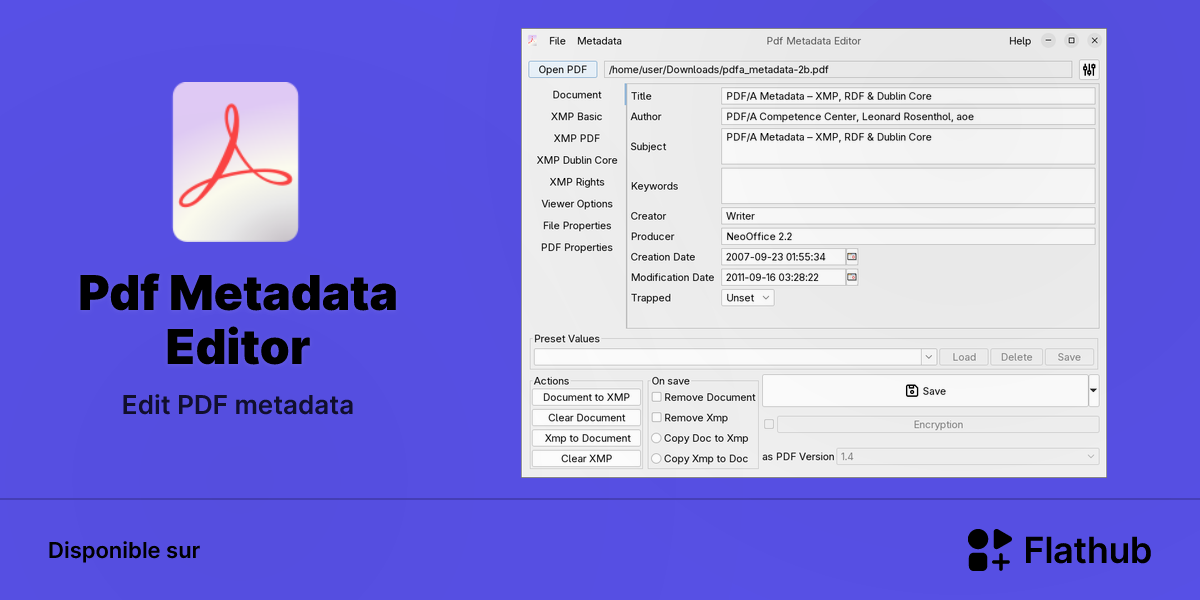Click the Producer field with NeoOffice 2.2
This screenshot has width=1200, height=600.
click(908, 236)
